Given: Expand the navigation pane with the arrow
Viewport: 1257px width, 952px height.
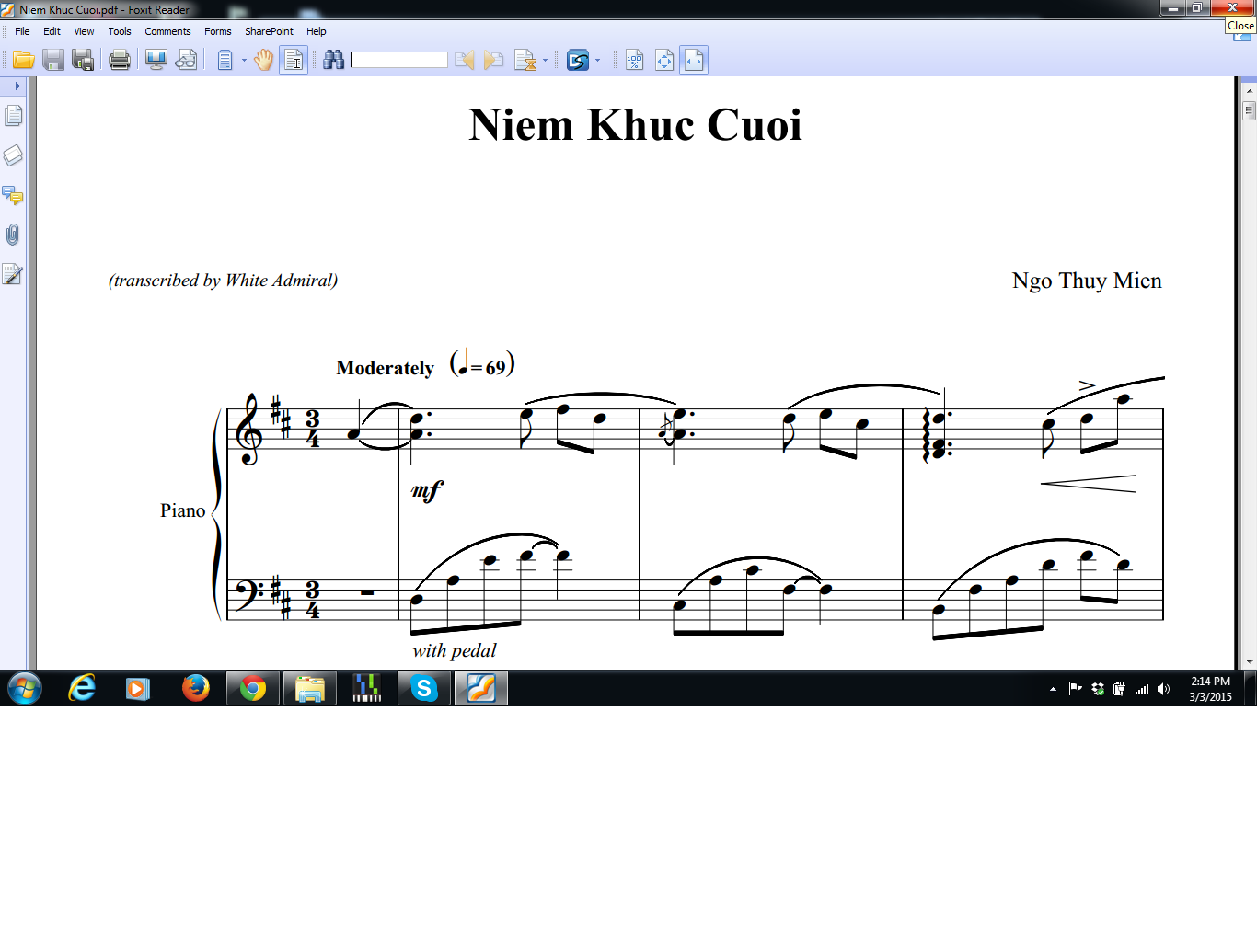Looking at the screenshot, I should pos(17,86).
